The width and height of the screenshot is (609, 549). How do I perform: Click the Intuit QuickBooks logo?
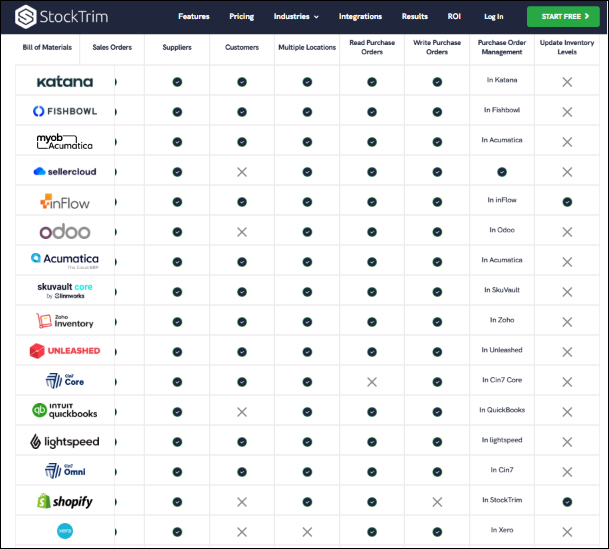[65, 411]
